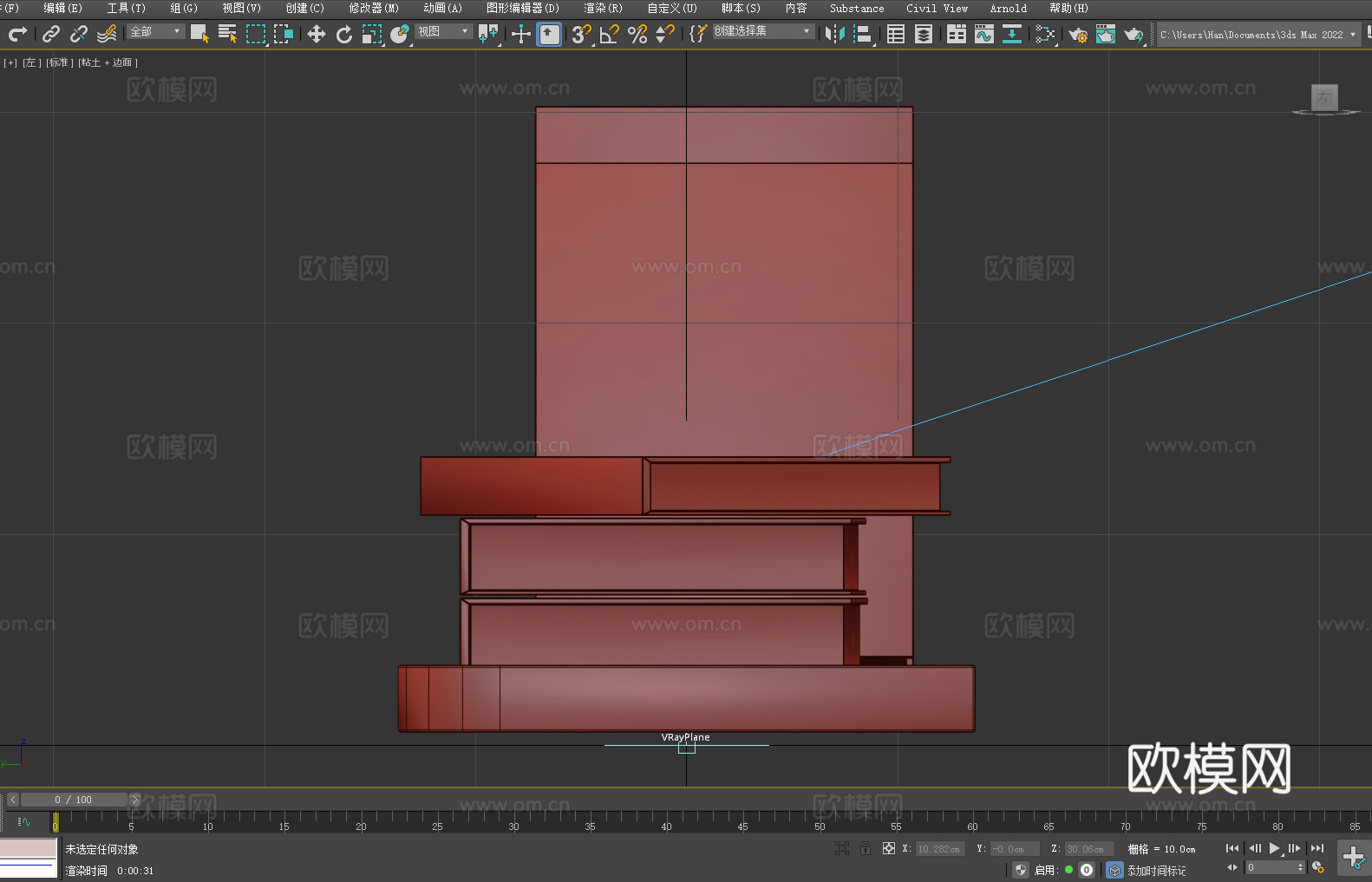Open Render Setup teapot-gear icon
The width and height of the screenshot is (1372, 882).
(1078, 34)
